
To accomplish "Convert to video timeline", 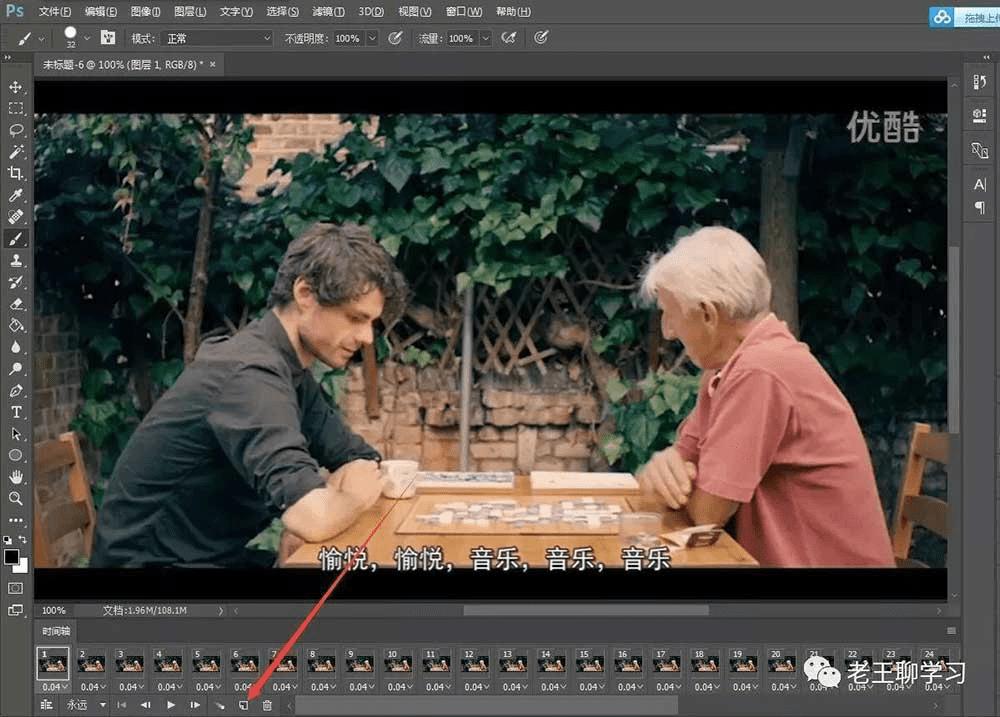I will click(47, 705).
